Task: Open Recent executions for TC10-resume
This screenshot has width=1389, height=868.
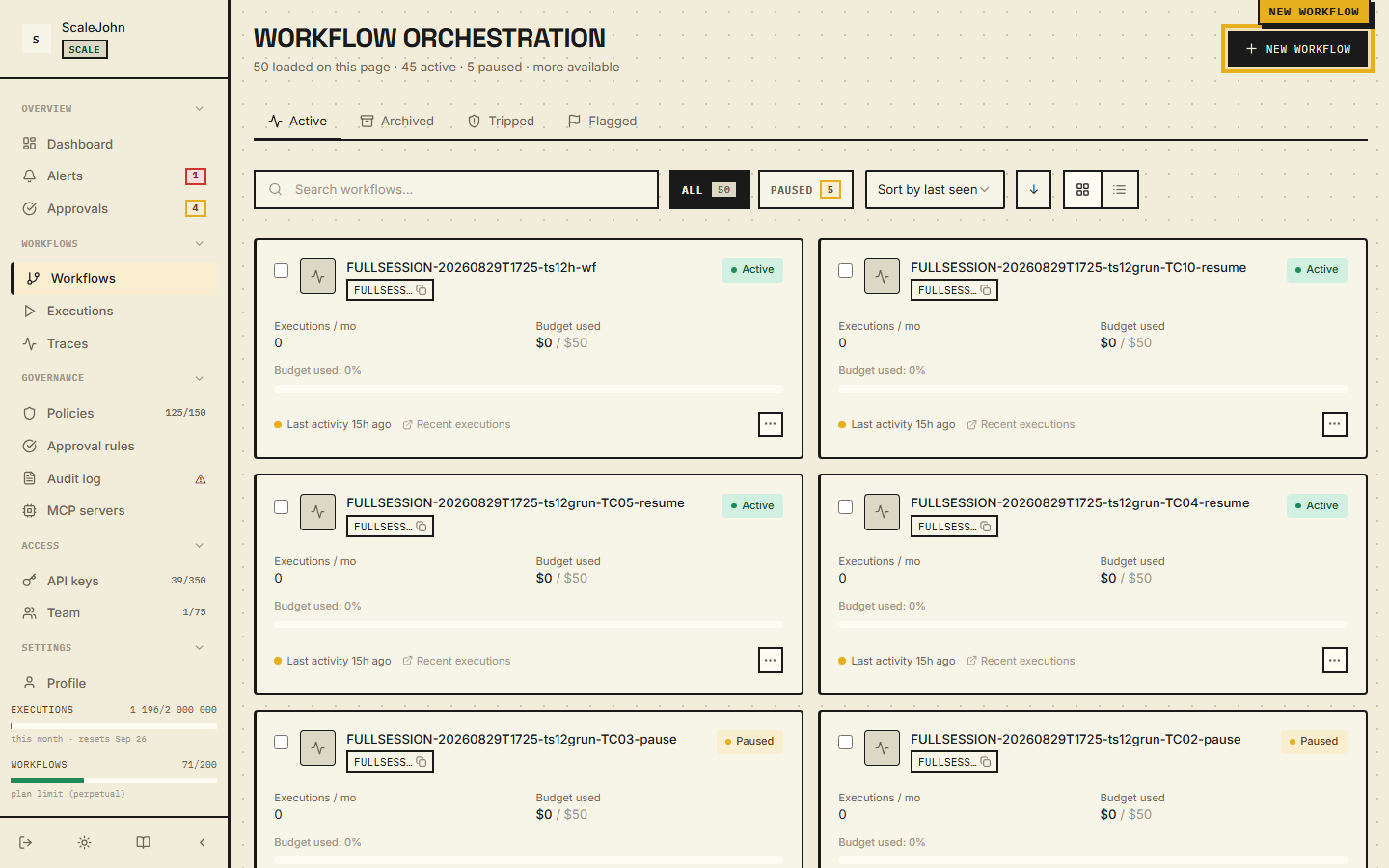Action: tap(1021, 424)
